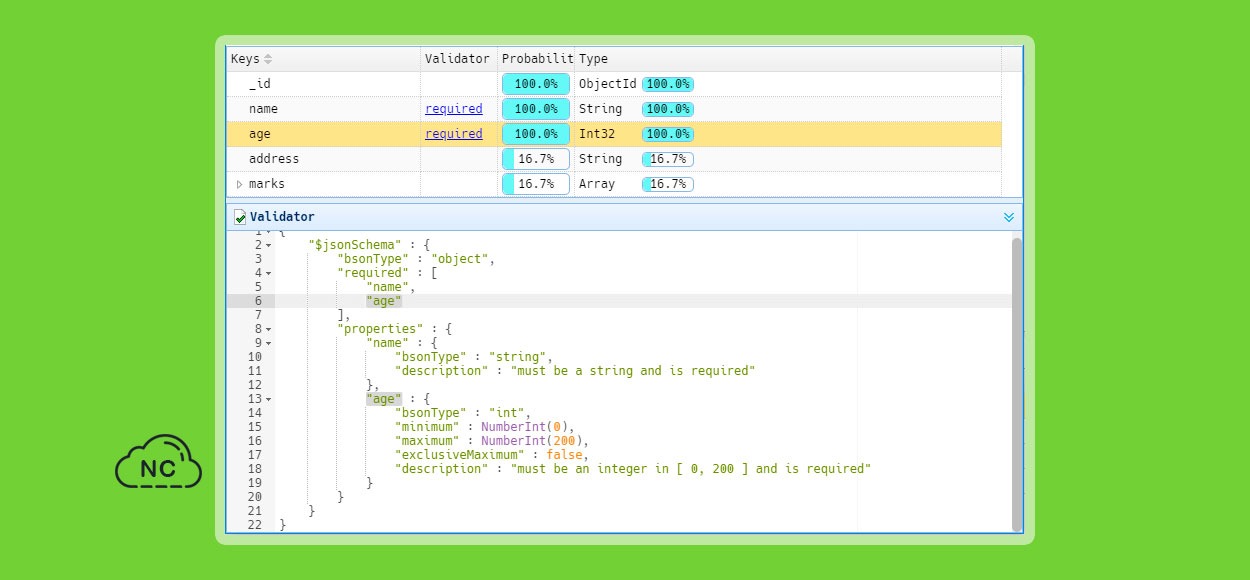The width and height of the screenshot is (1250, 580).
Task: Click the Validator panel checkmark icon
Action: point(240,217)
